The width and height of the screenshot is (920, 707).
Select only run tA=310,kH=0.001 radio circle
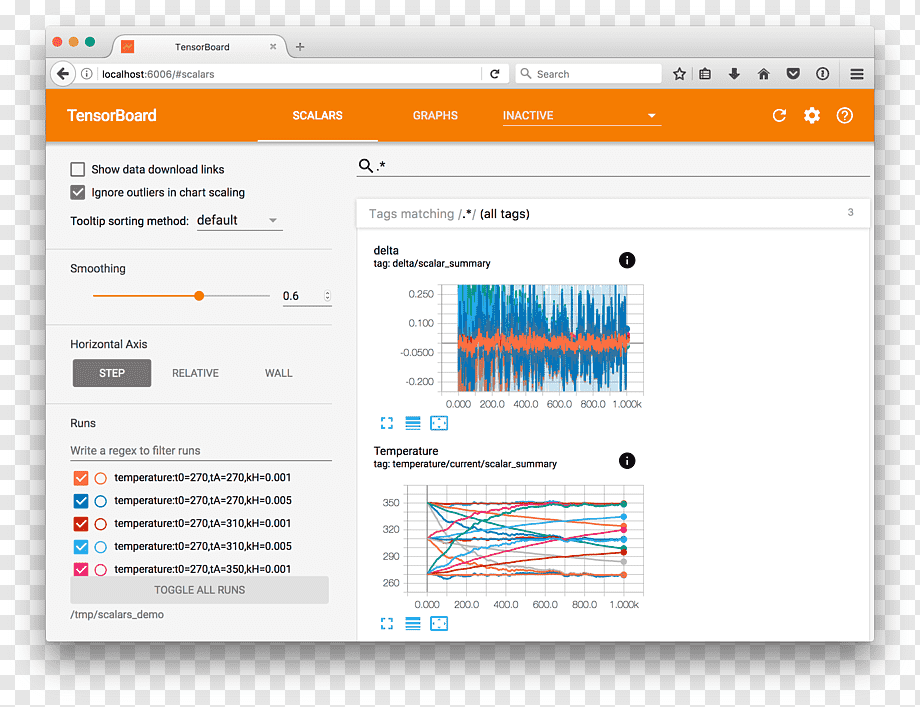pyautogui.click(x=100, y=524)
